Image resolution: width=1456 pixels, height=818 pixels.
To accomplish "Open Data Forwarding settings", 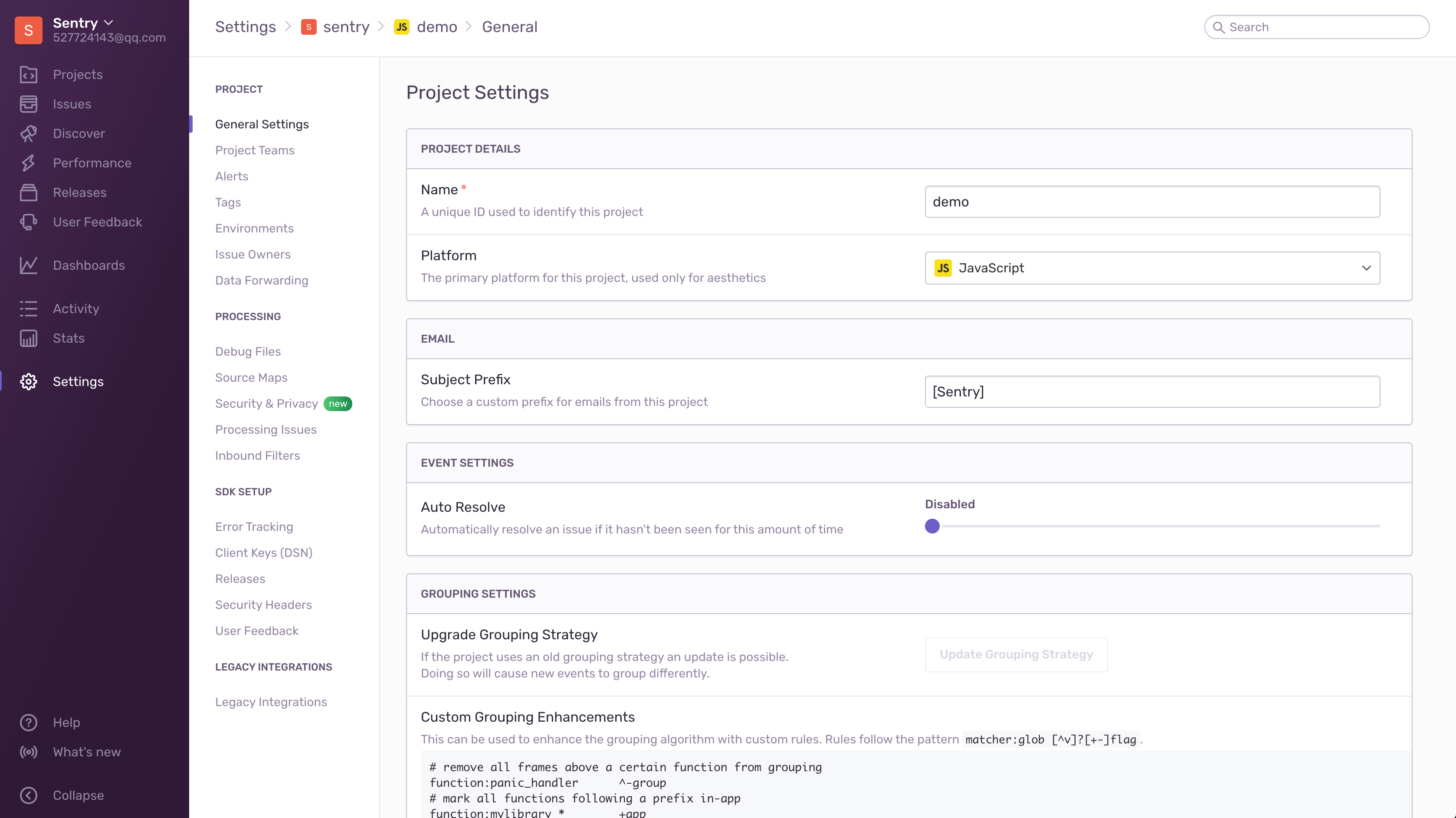I will [x=261, y=280].
